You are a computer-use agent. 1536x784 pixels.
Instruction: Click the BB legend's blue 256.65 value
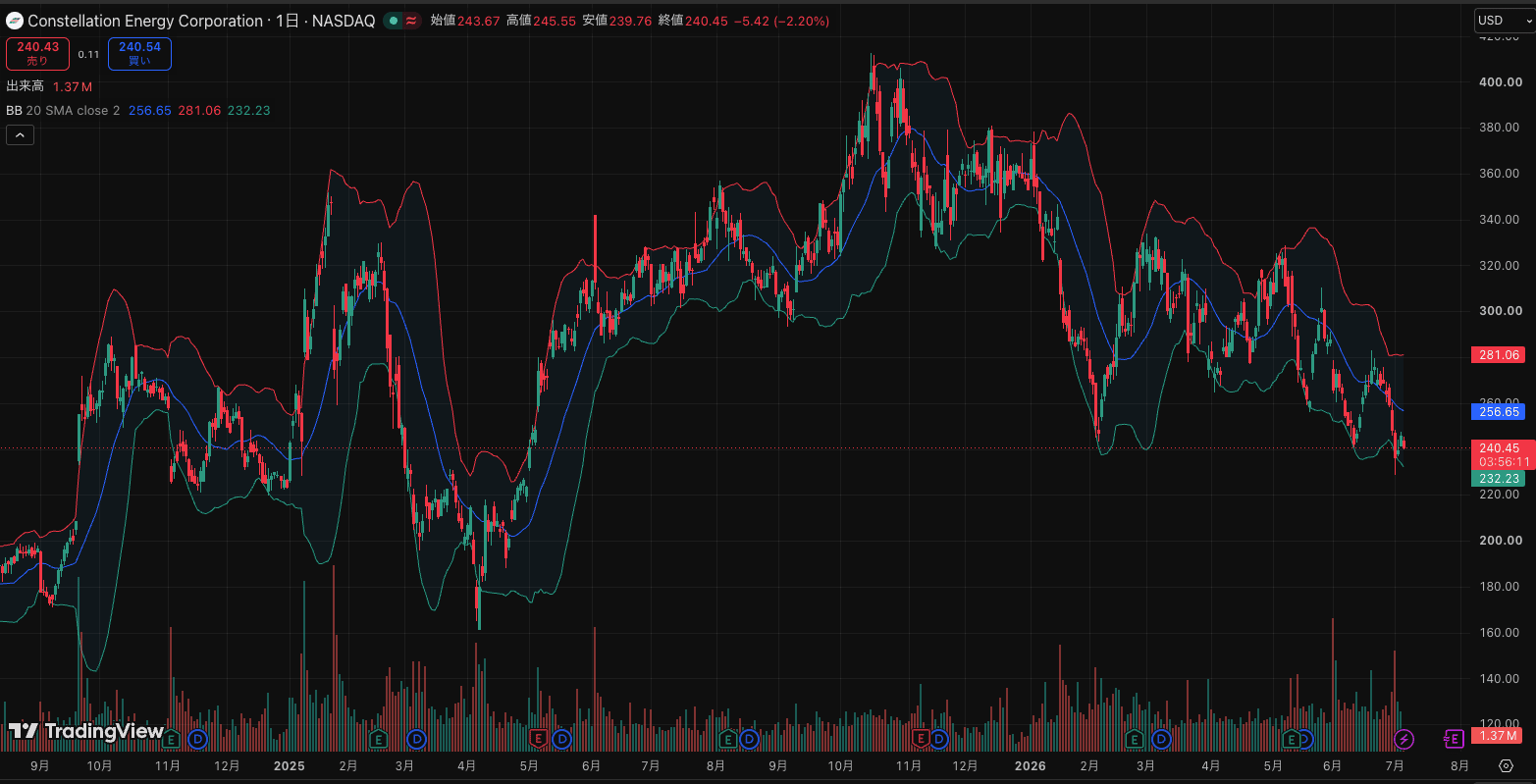150,111
